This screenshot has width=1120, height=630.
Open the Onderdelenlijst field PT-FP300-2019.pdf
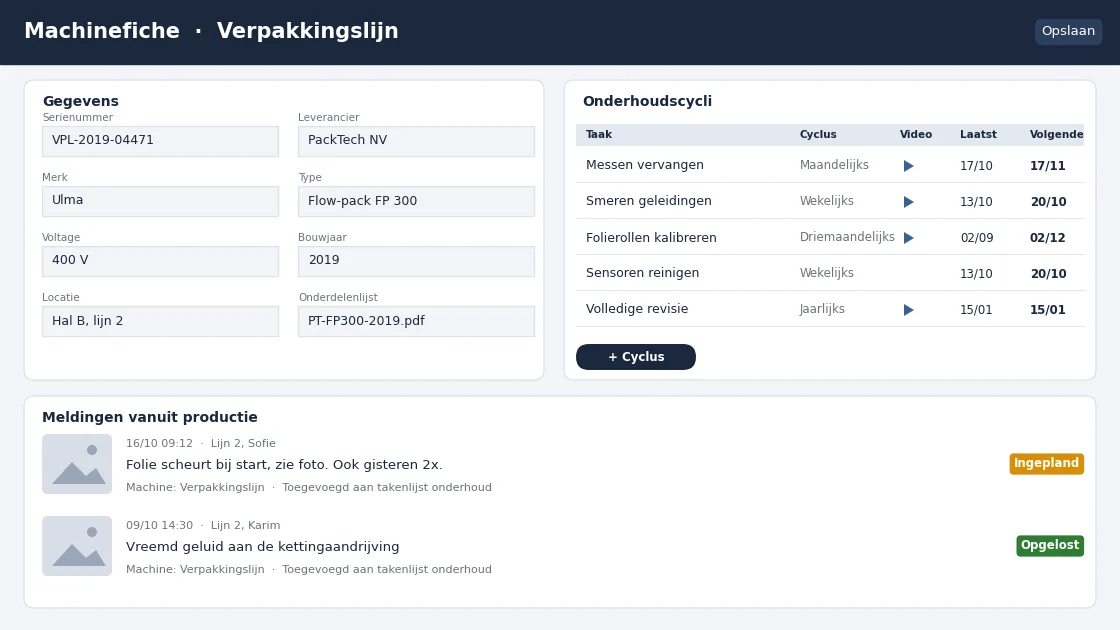[x=416, y=321]
